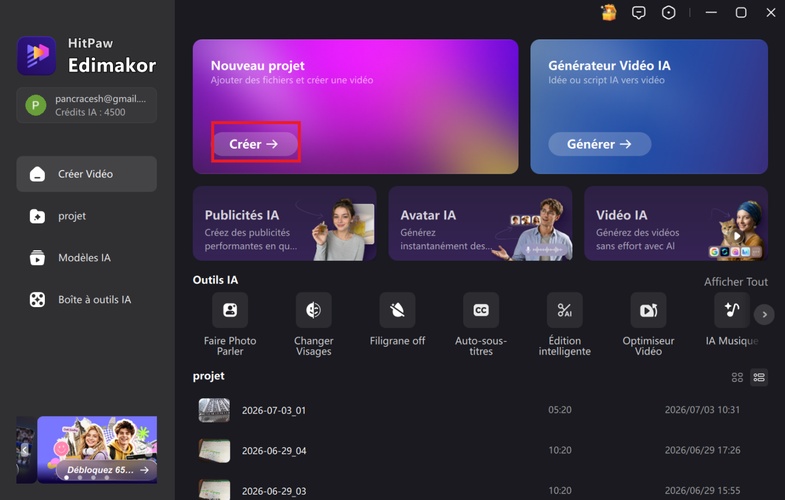Screen dimensions: 785x500
Task: Click the HitPaw Edimakor logo
Action: tap(37, 56)
